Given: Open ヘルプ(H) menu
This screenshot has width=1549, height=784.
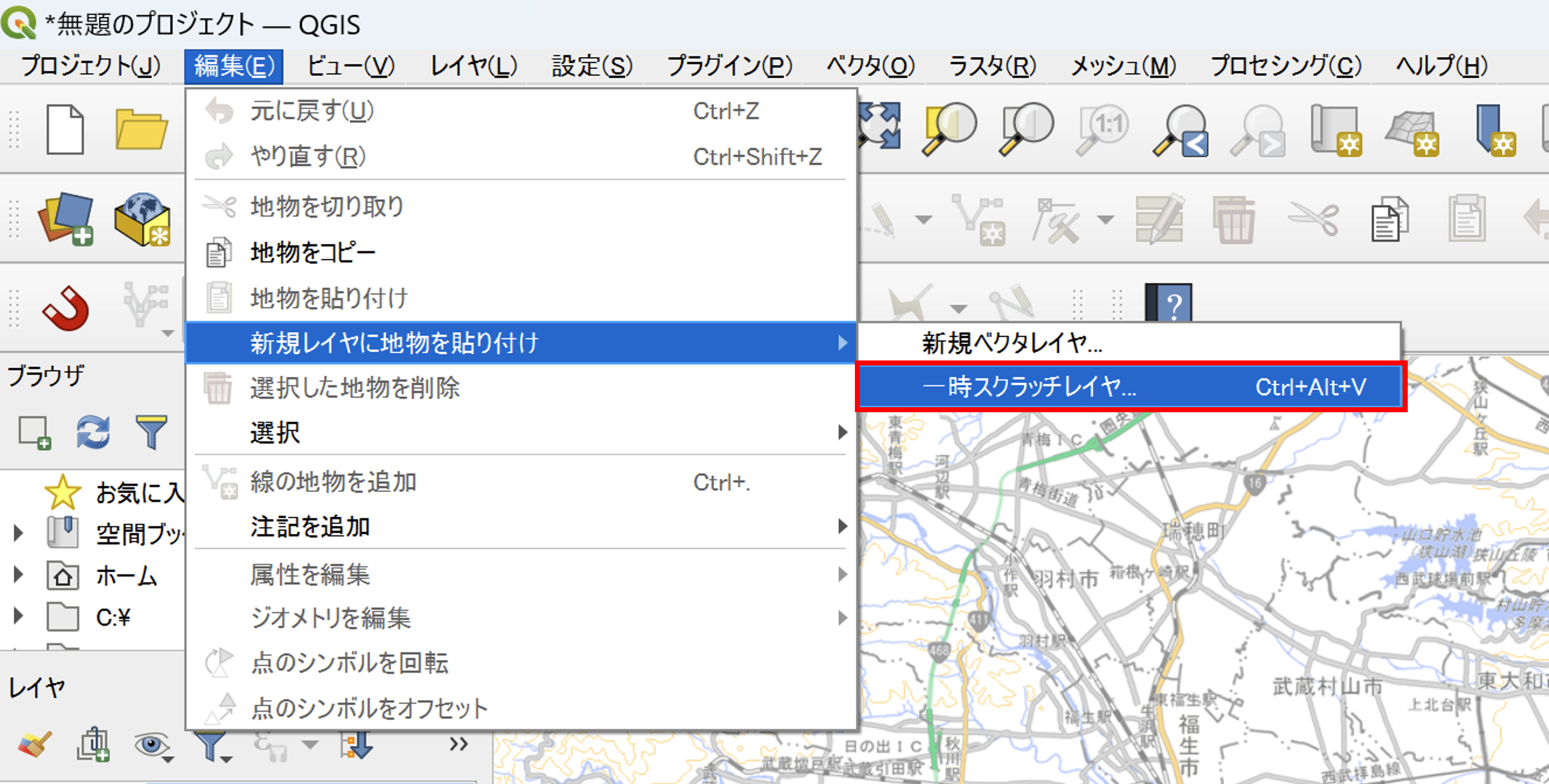Looking at the screenshot, I should click(x=1441, y=65).
